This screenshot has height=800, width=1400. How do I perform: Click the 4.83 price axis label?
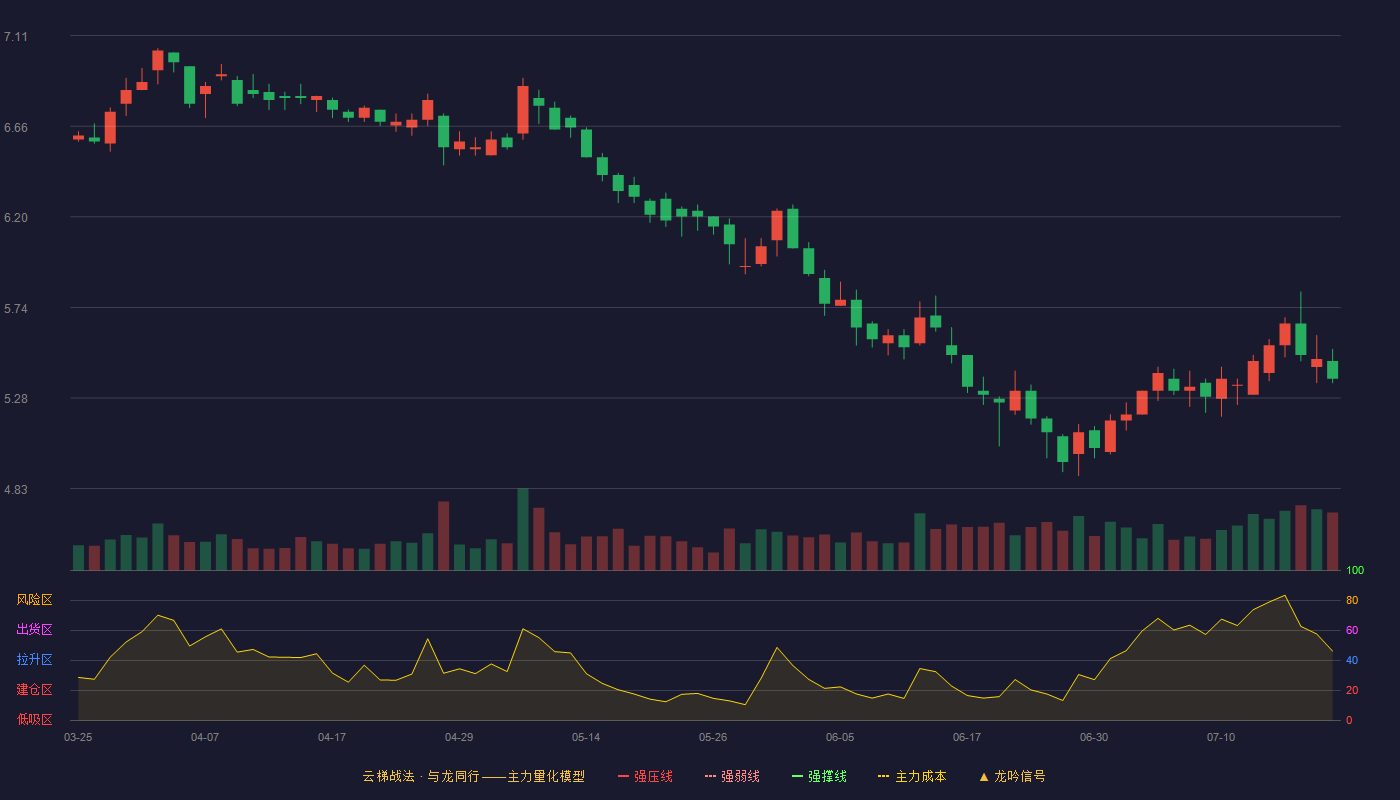click(16, 489)
